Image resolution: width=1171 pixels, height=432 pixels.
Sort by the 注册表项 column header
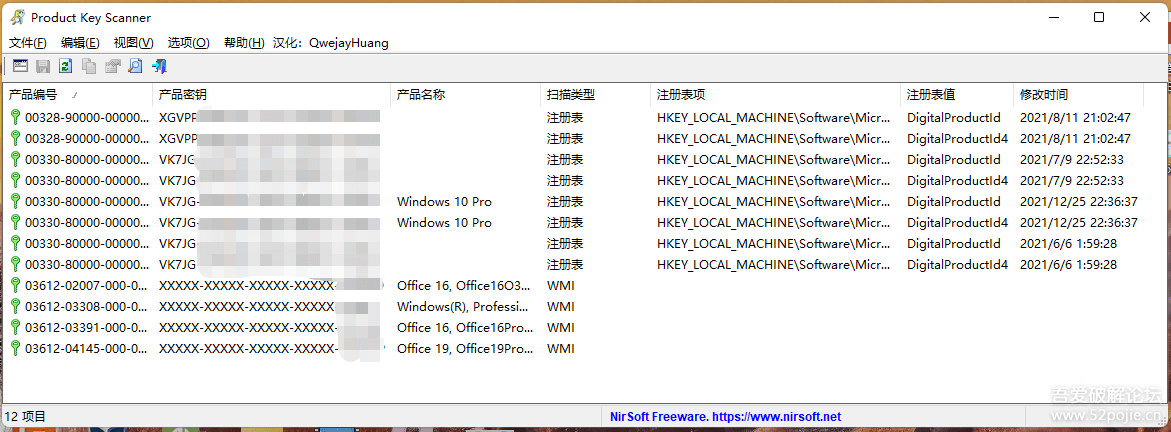tap(775, 95)
